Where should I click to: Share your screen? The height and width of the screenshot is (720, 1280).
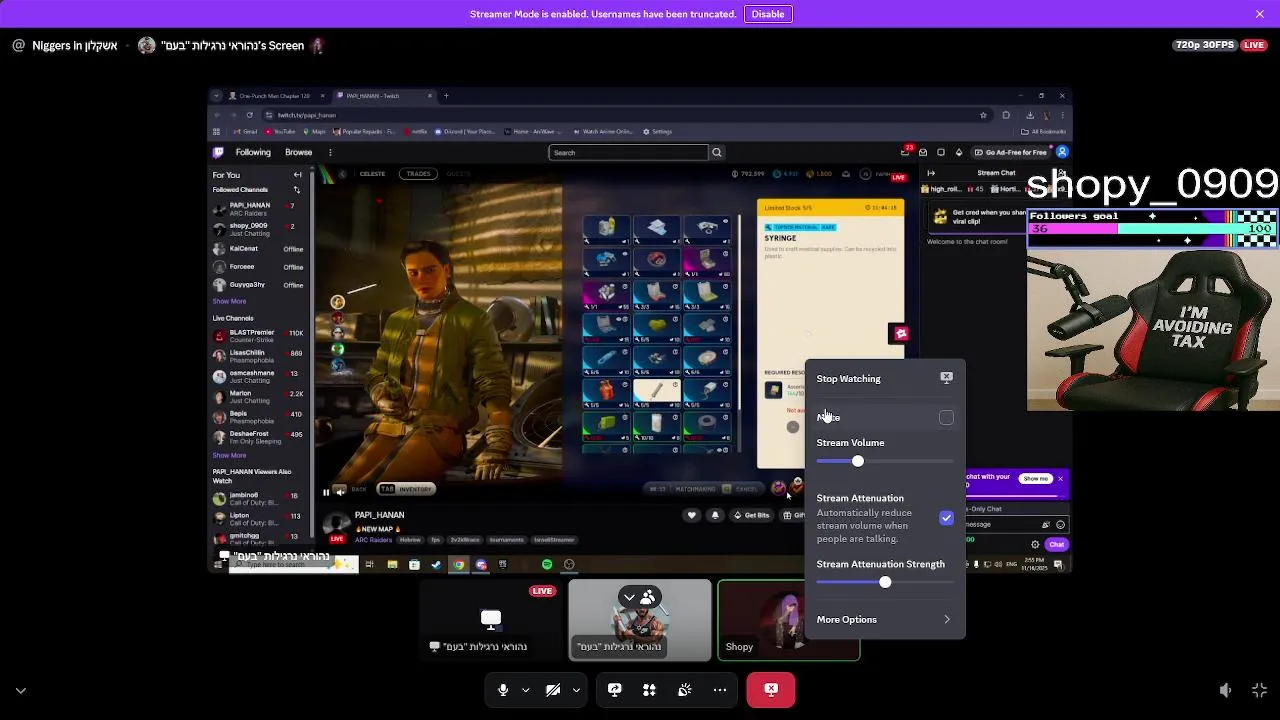tap(614, 690)
